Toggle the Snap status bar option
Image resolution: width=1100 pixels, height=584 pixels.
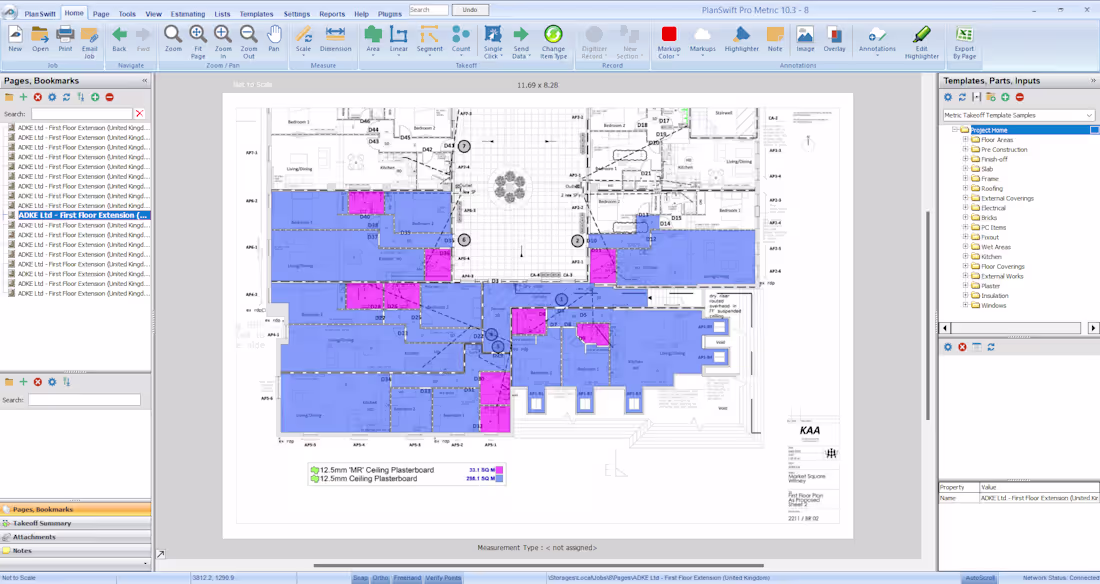click(361, 578)
